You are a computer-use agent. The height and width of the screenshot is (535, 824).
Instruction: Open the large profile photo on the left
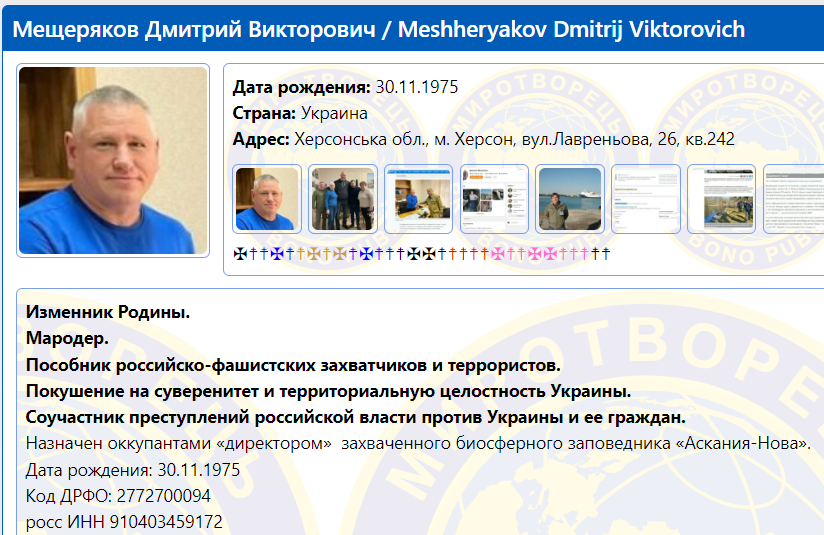click(x=113, y=160)
